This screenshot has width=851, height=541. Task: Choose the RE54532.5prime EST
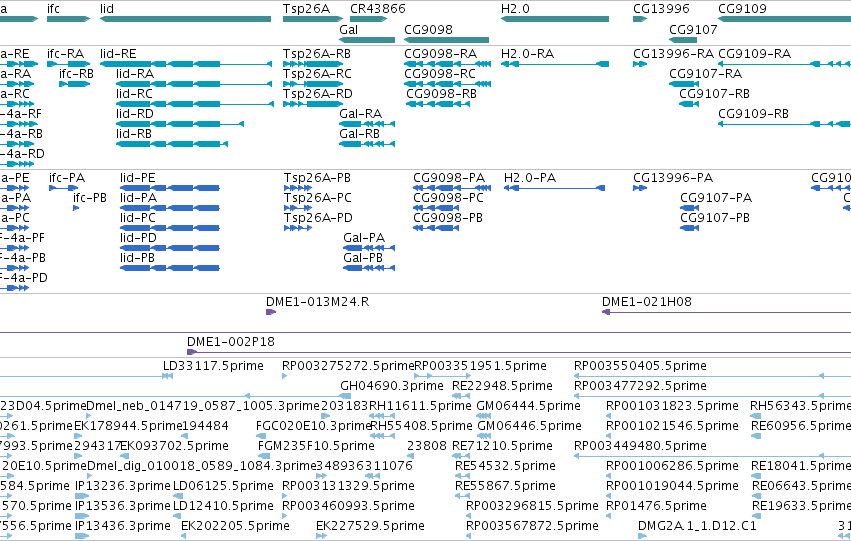pyautogui.click(x=462, y=476)
